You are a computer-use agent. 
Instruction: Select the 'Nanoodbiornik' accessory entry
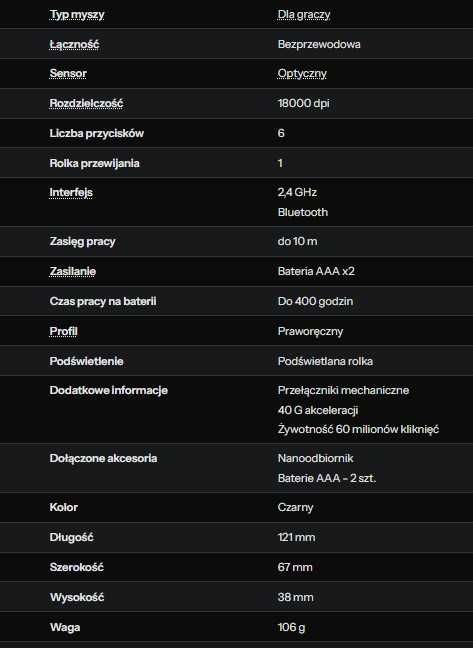tap(316, 458)
